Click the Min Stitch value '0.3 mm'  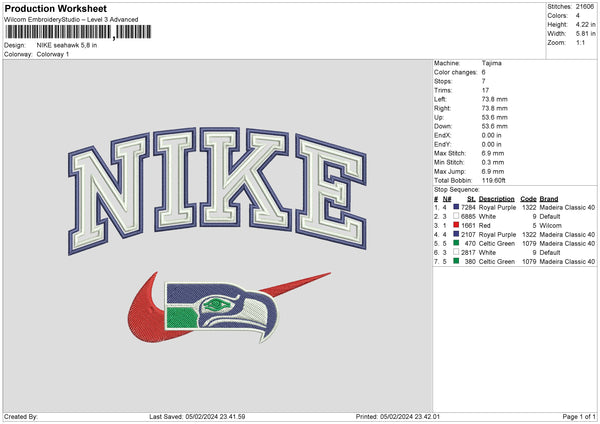point(493,162)
